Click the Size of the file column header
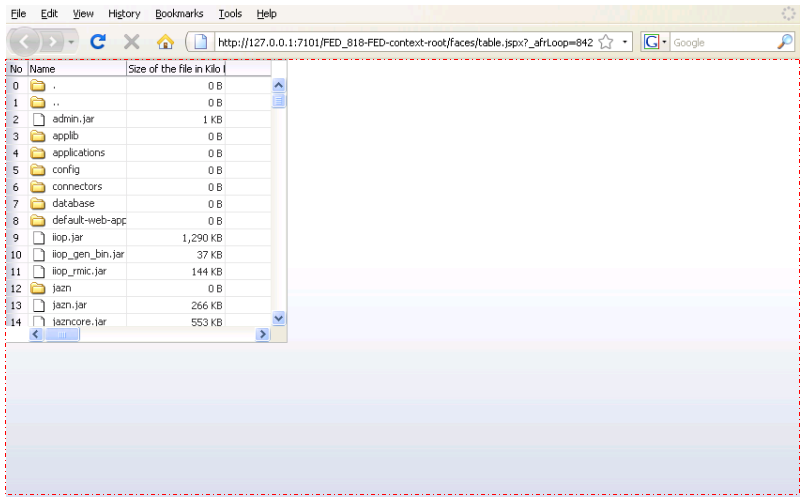The height and width of the screenshot is (498, 805). 176,69
